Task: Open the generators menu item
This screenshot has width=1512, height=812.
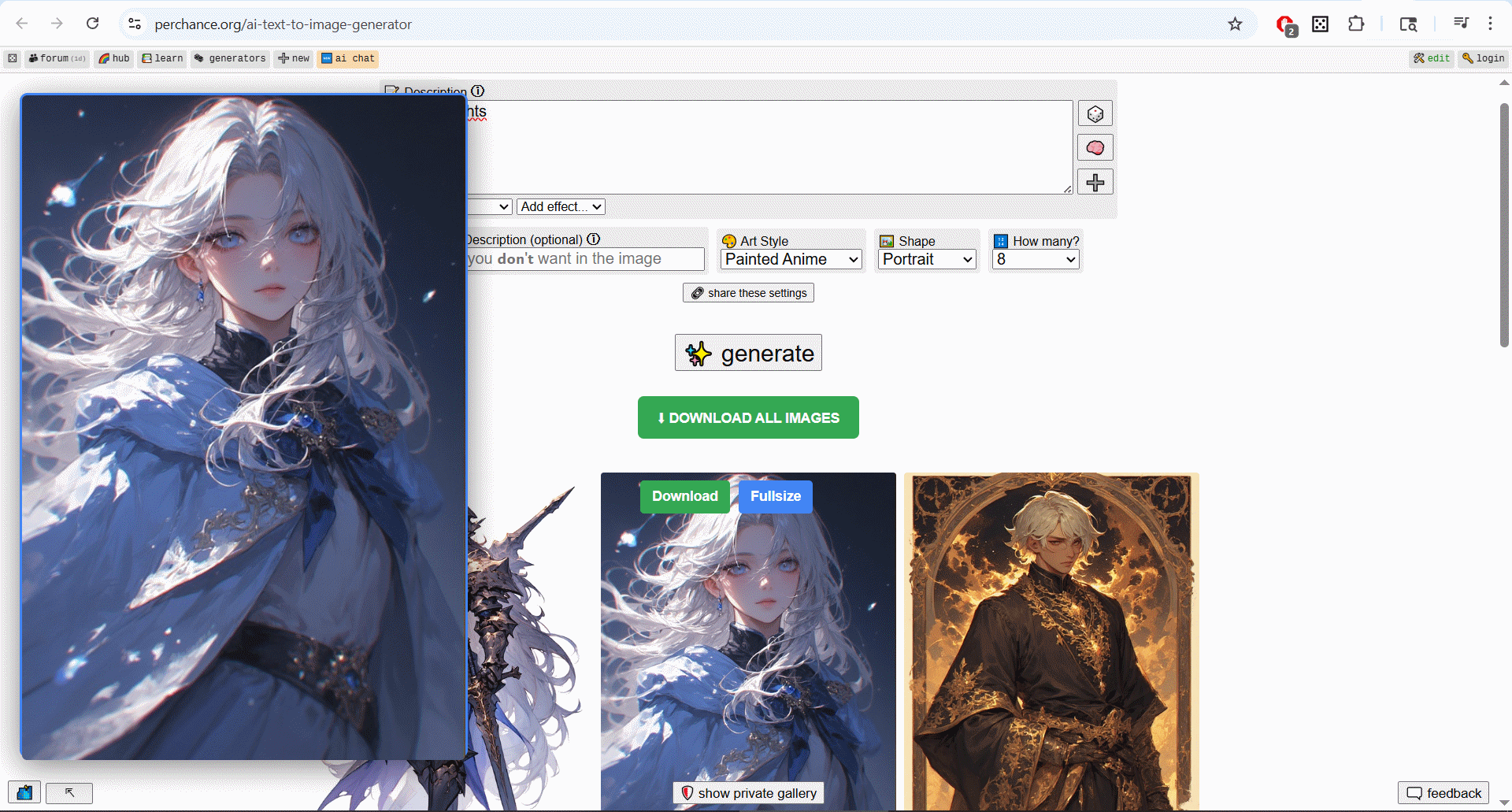Action: [x=230, y=58]
